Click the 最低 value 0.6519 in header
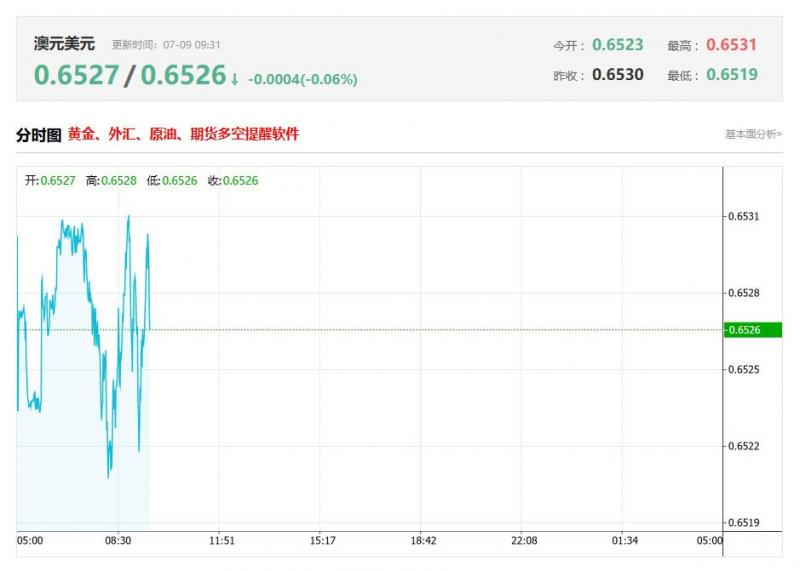Screen dimensions: 800x571 coord(732,75)
